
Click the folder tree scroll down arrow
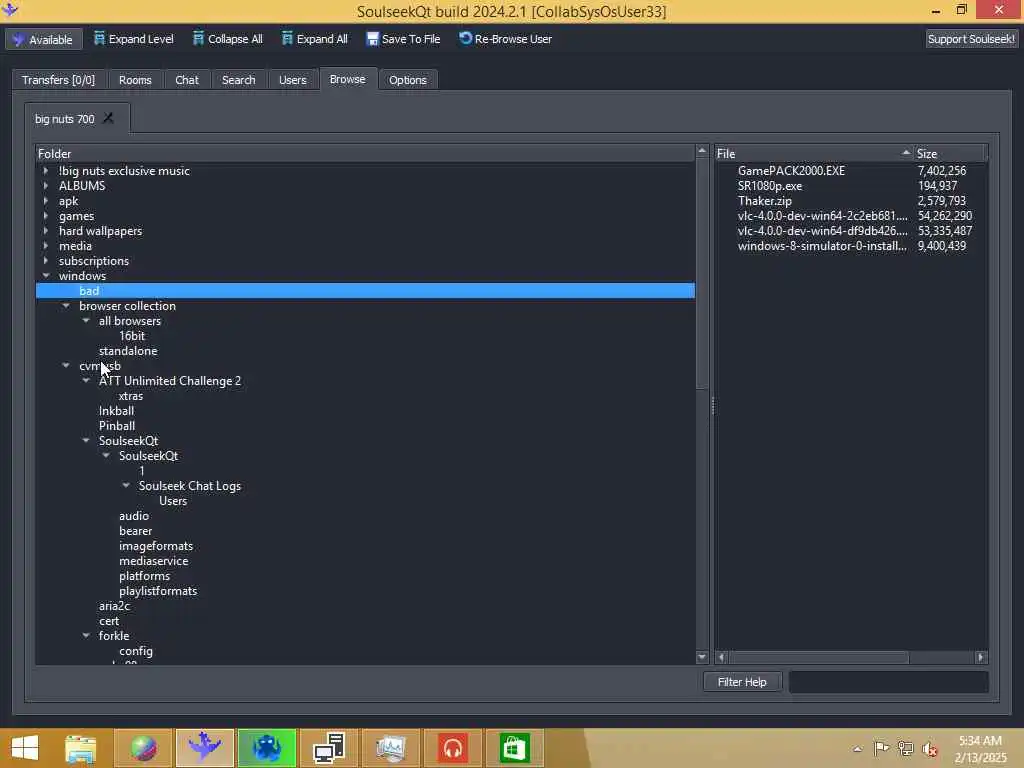pos(702,657)
